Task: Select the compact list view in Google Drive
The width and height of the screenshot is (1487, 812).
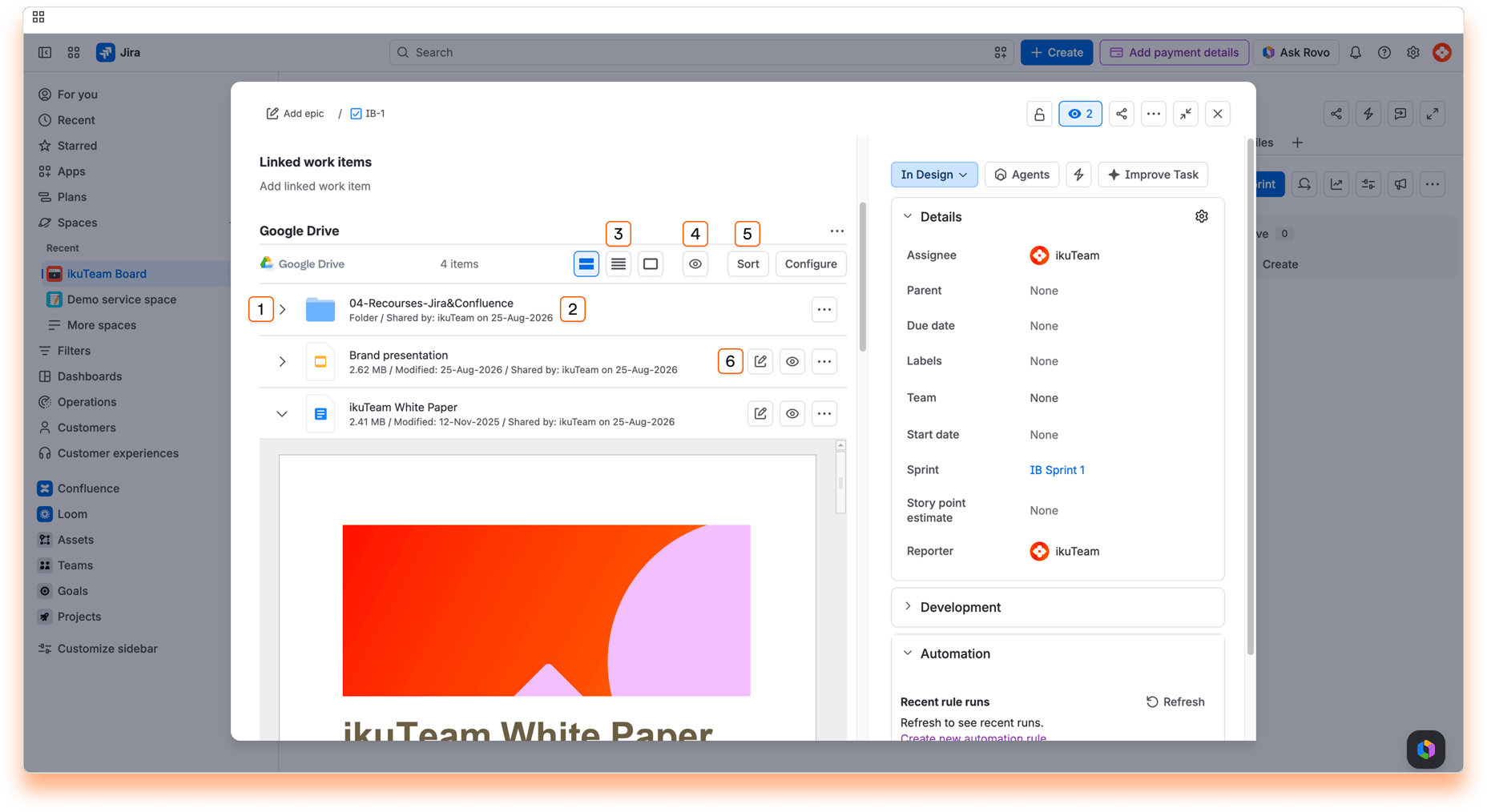Action: (x=619, y=263)
